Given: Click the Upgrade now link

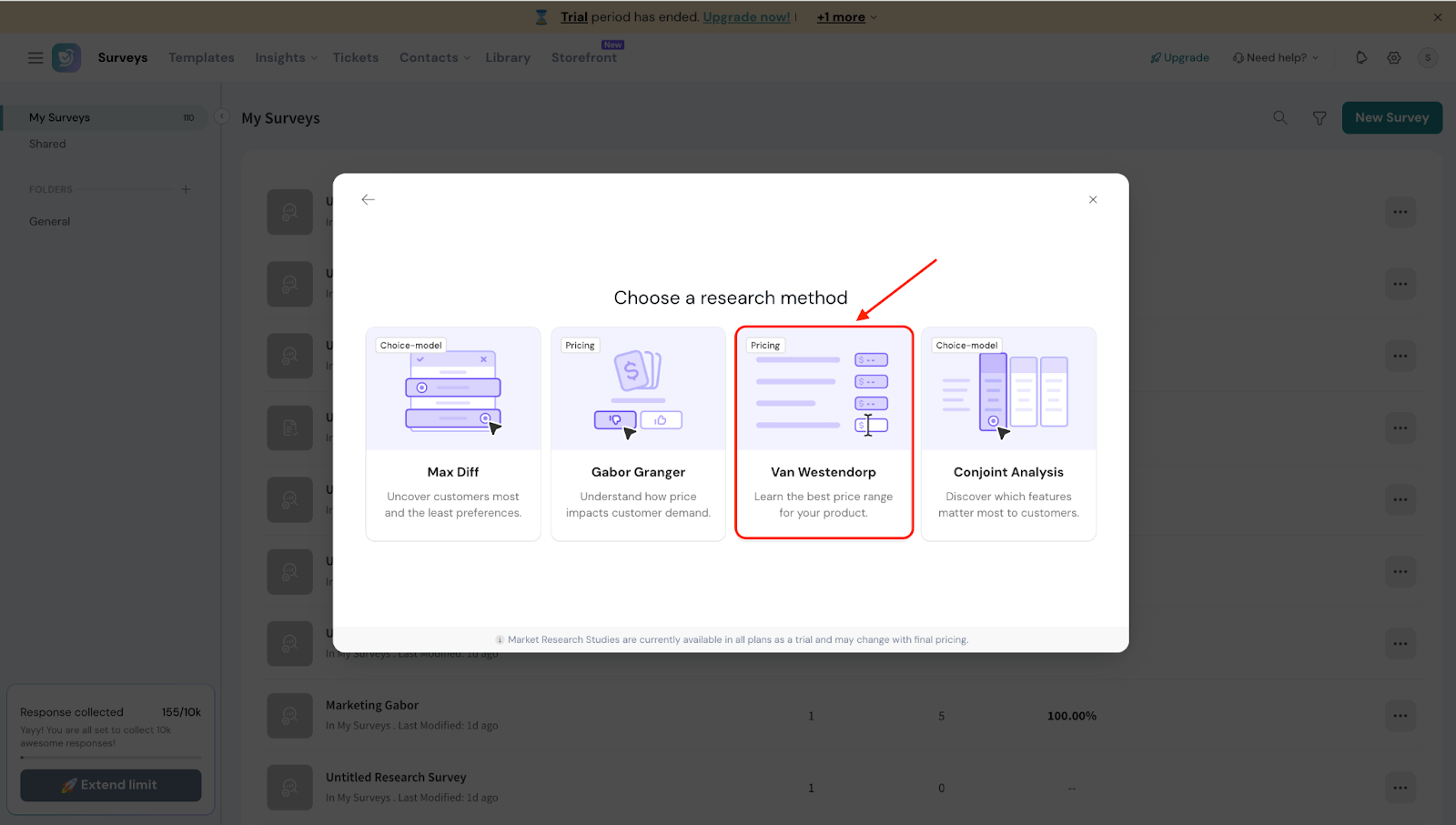Looking at the screenshot, I should 746,17.
